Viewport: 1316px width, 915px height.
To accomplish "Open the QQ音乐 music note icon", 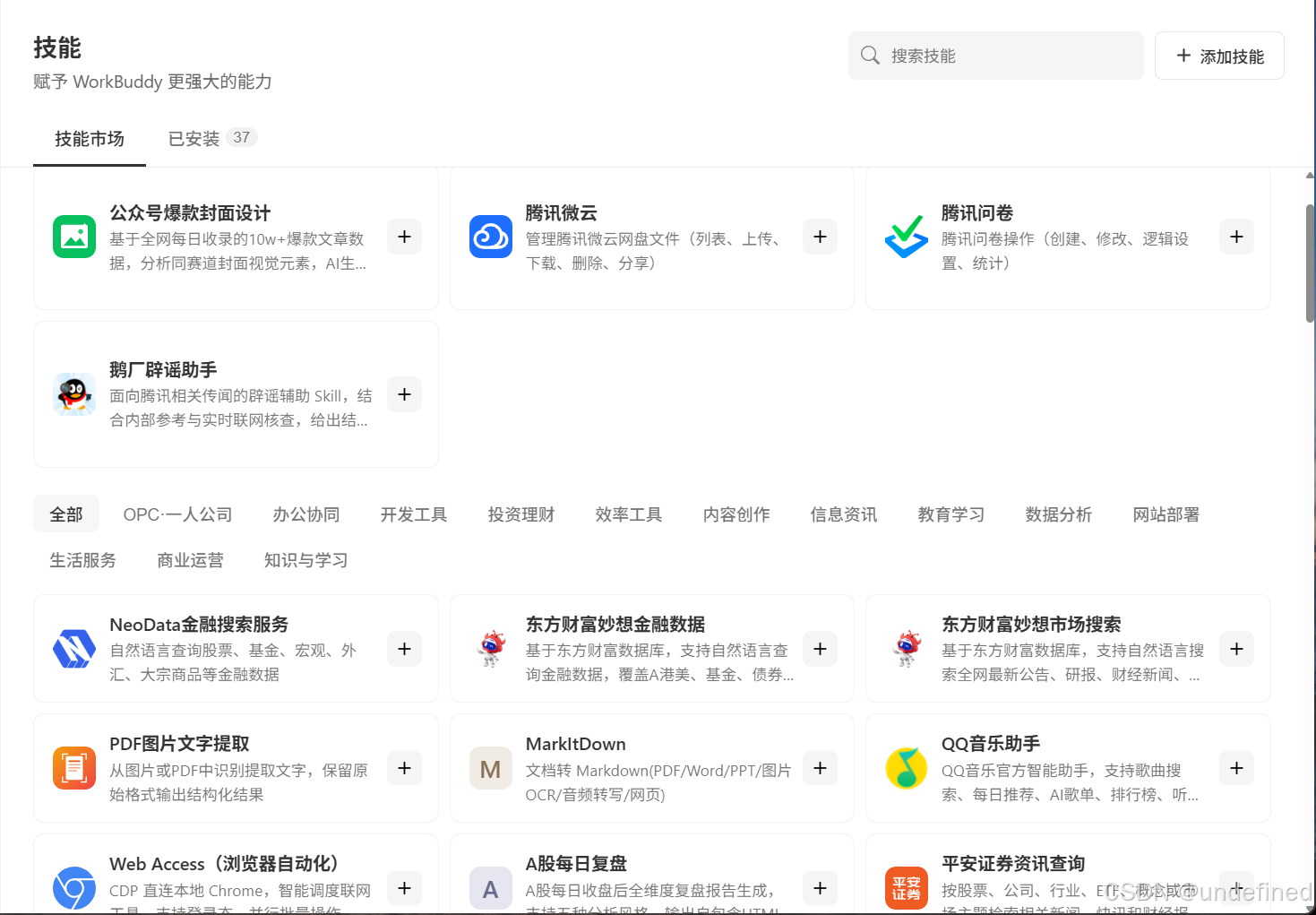I will pyautogui.click(x=907, y=768).
